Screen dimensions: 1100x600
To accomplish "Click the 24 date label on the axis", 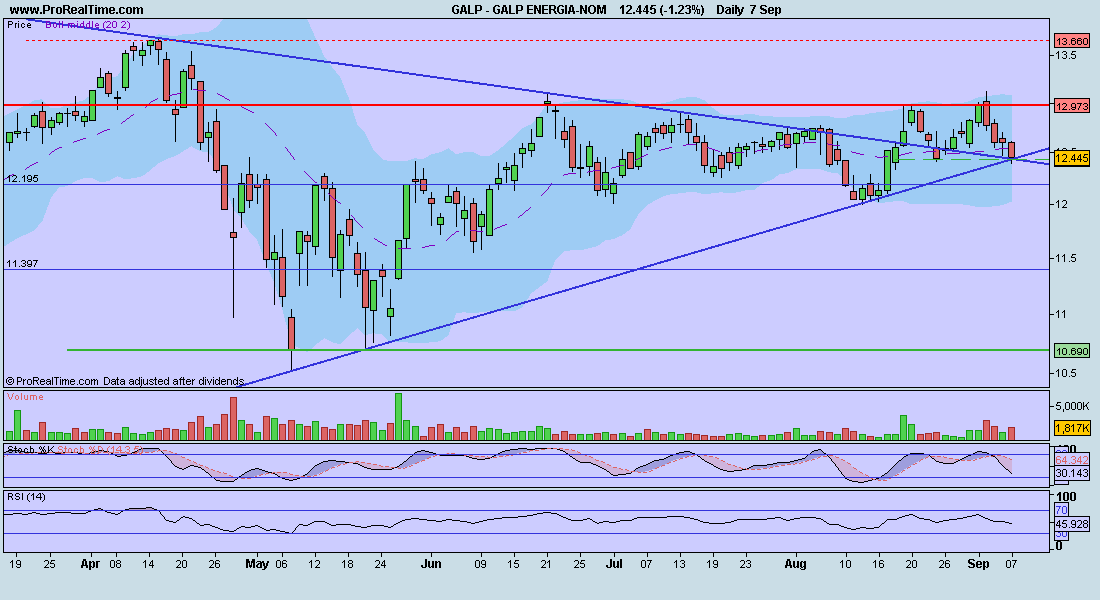I will click(x=380, y=564).
